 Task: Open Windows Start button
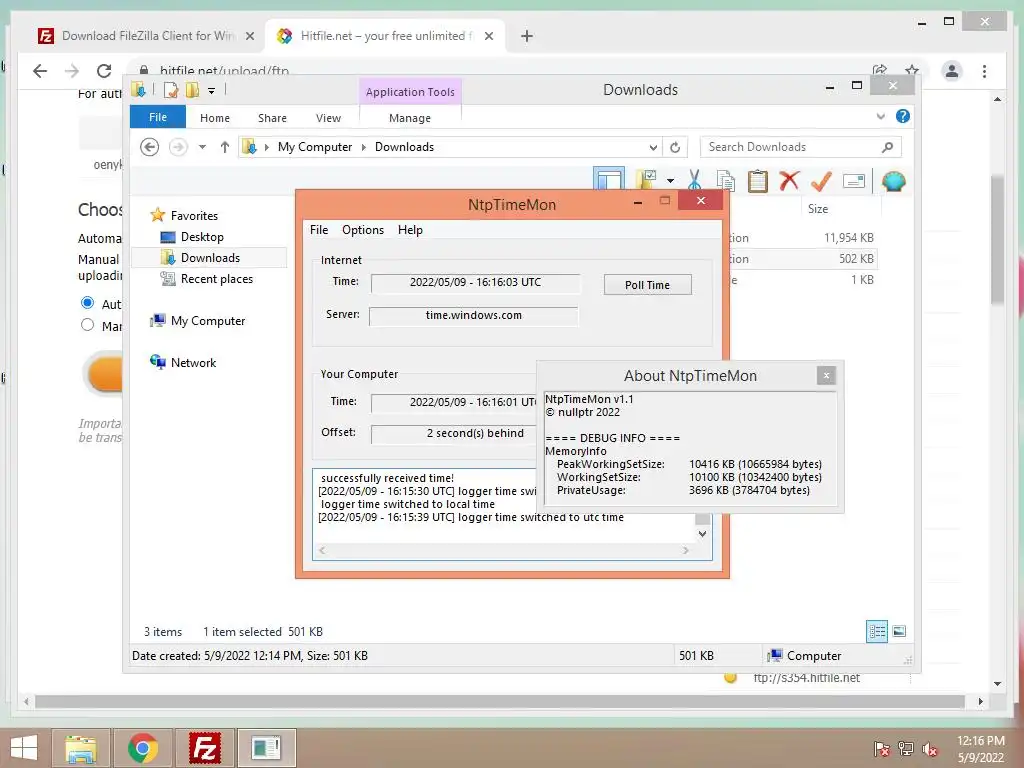[24, 748]
